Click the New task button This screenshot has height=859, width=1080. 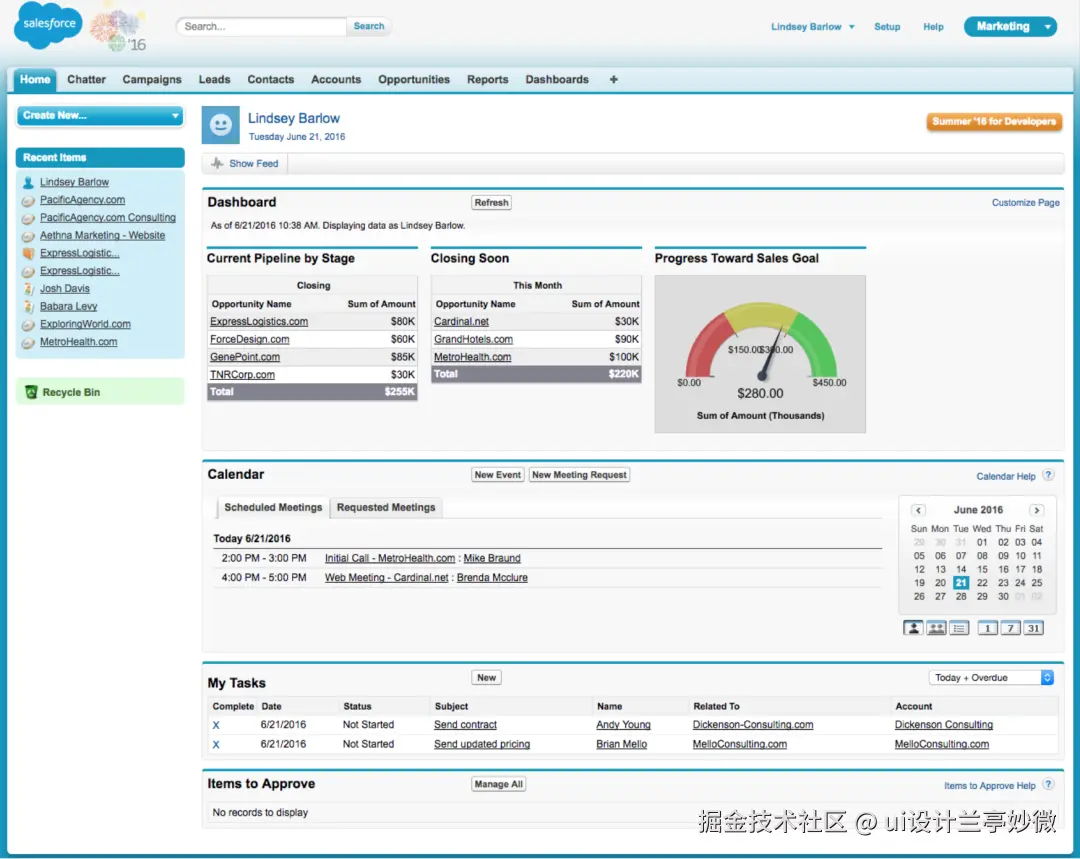pyautogui.click(x=486, y=678)
